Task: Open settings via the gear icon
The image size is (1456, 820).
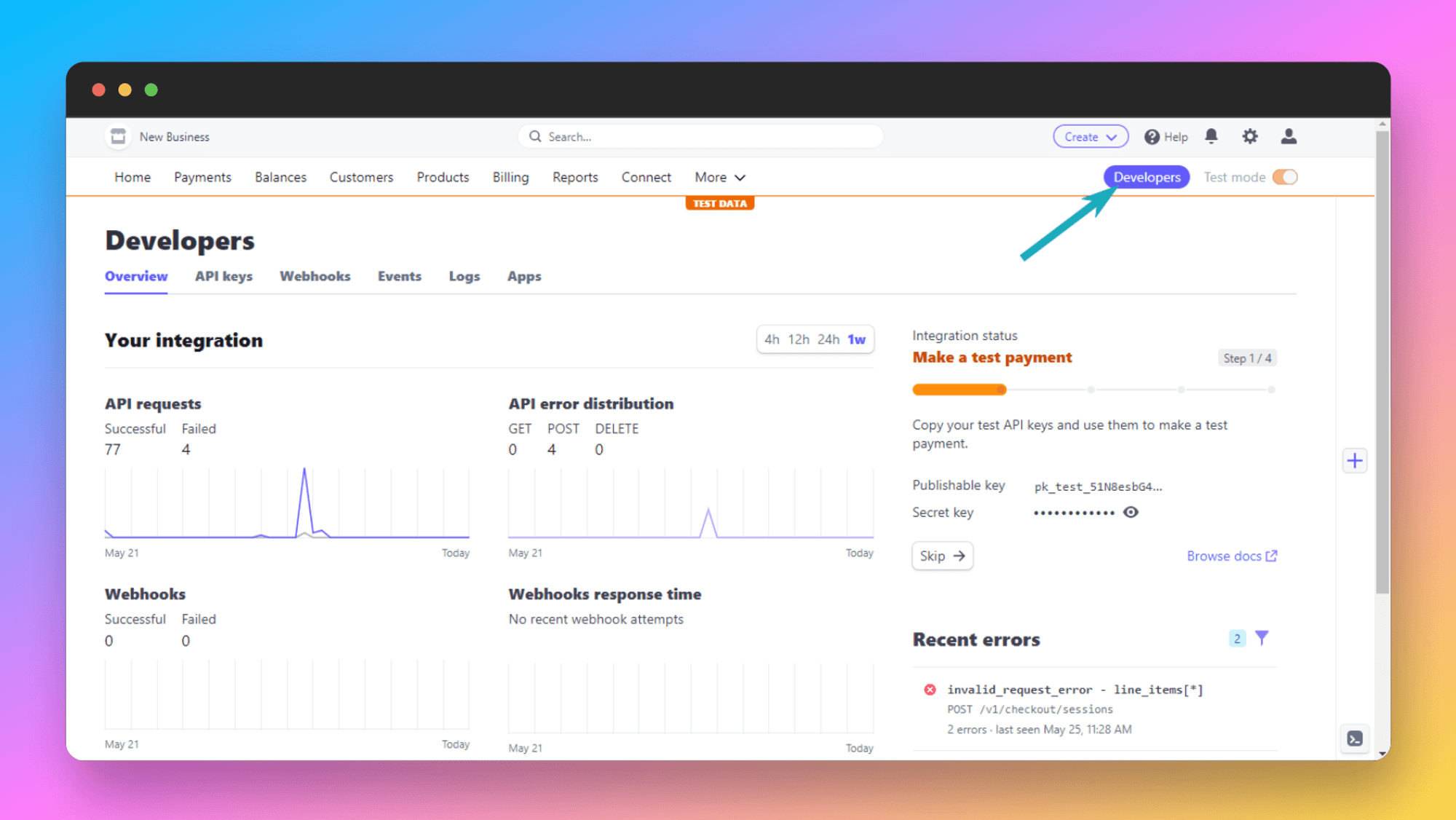Action: (x=1250, y=136)
